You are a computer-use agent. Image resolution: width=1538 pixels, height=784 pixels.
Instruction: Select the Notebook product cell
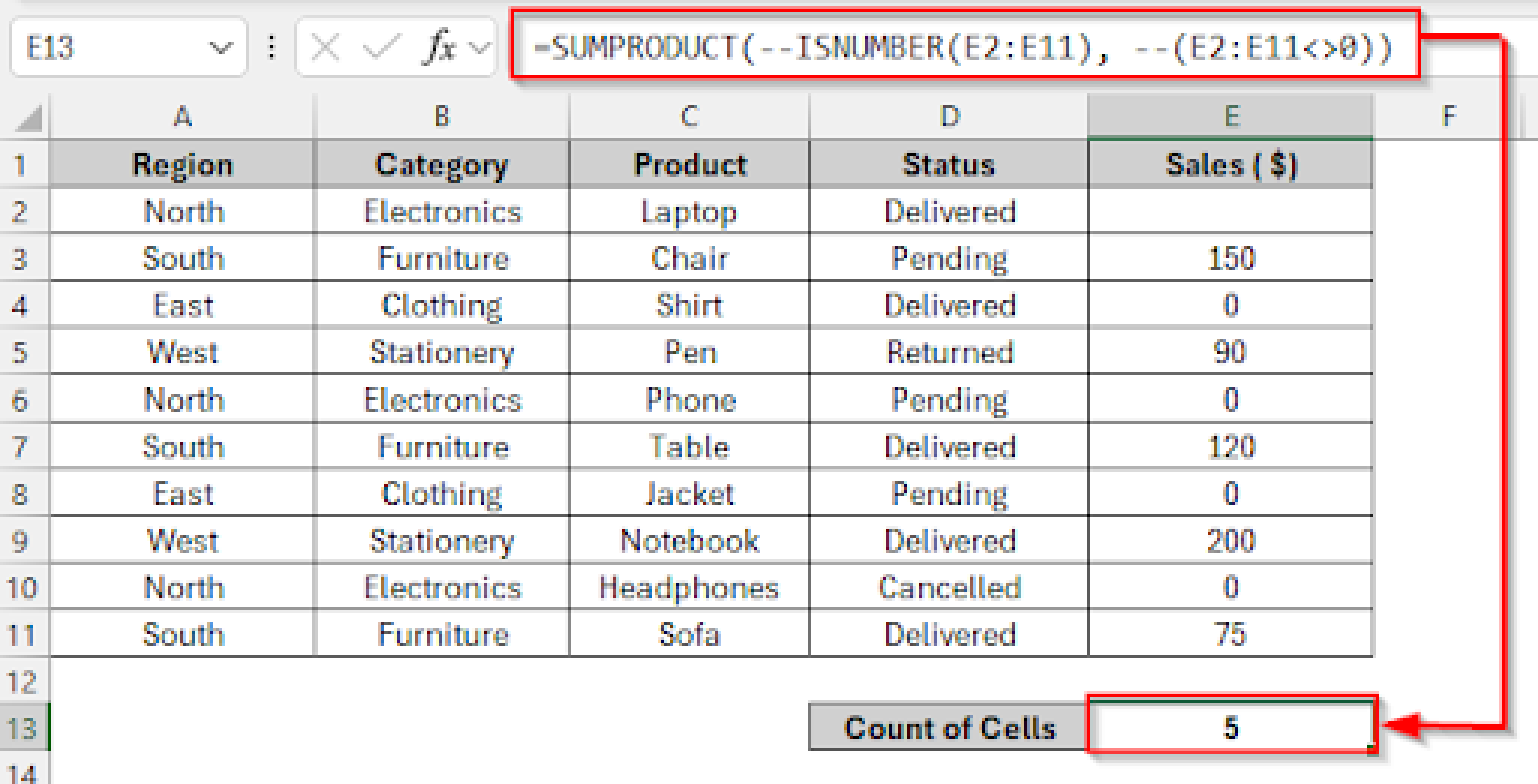pyautogui.click(x=689, y=540)
